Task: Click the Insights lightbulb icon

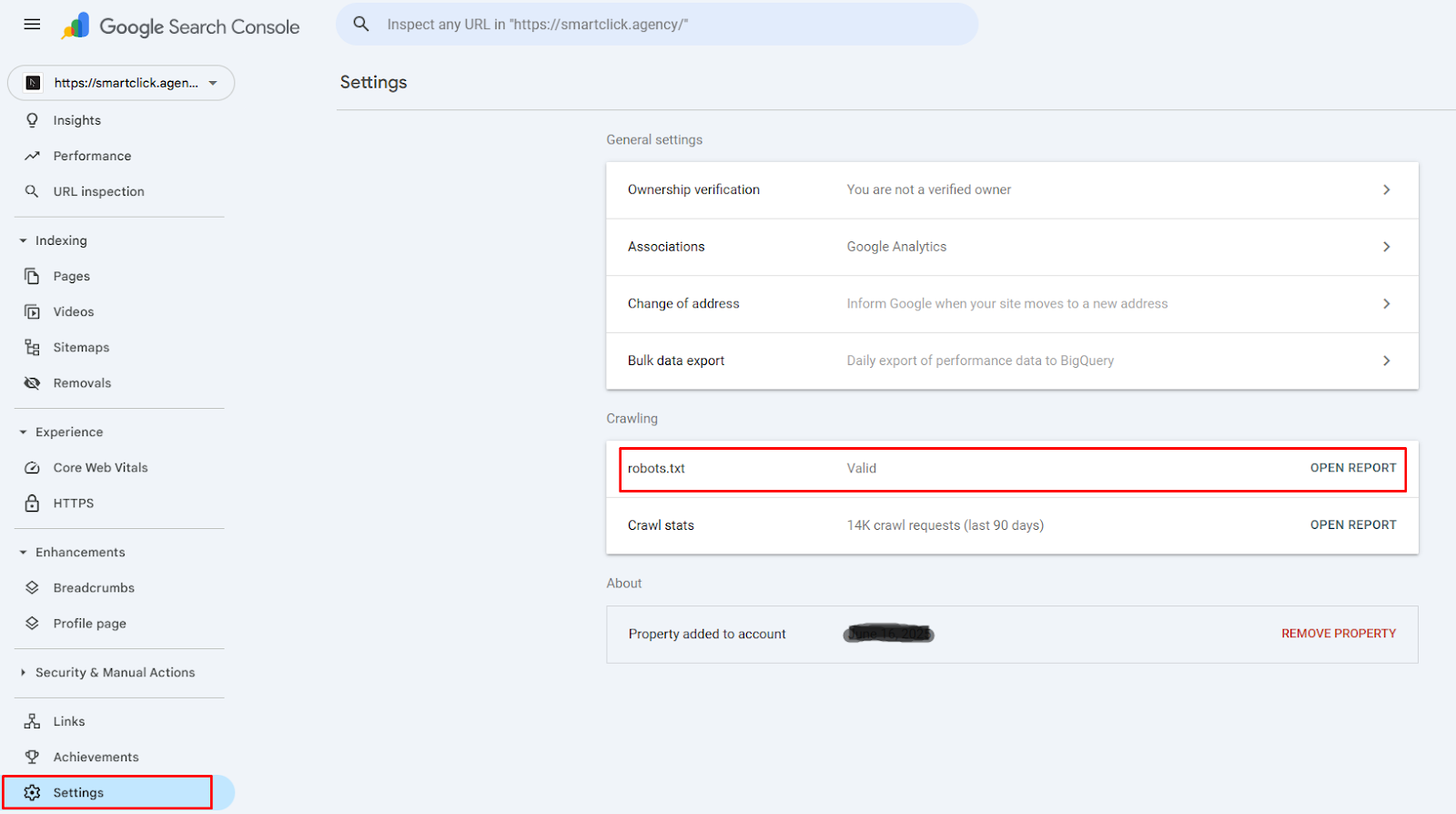Action: (32, 120)
